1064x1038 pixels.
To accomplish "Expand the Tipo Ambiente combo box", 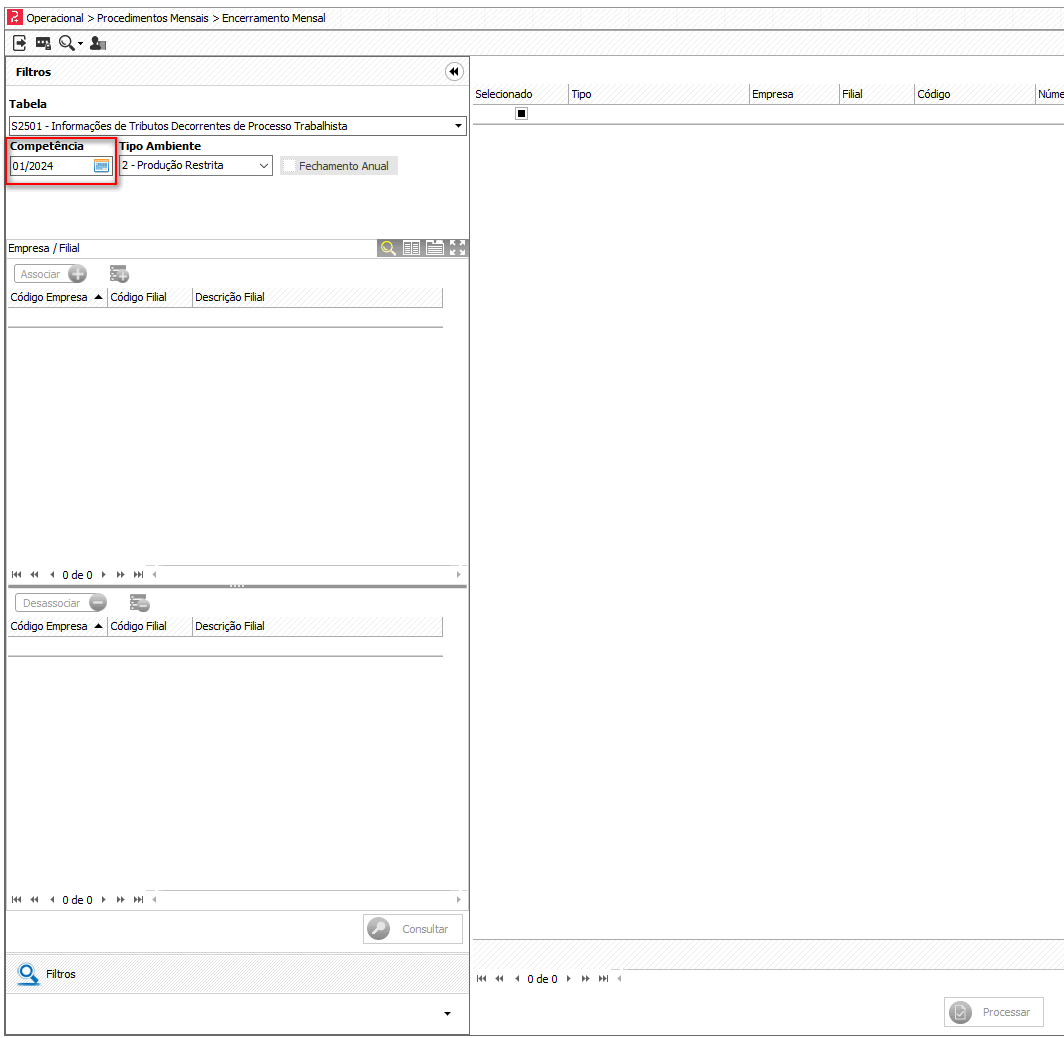I will (x=264, y=166).
